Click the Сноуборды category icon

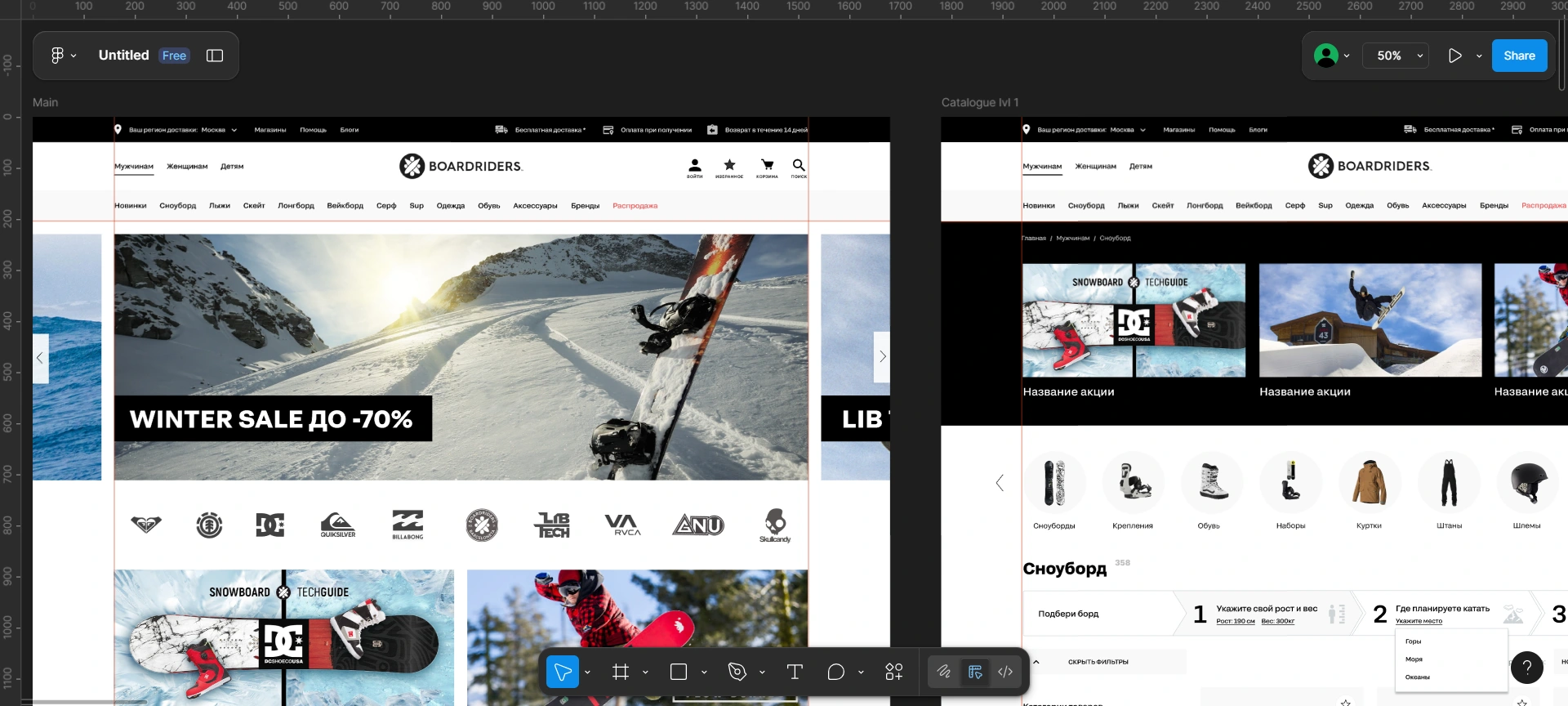(x=1054, y=482)
